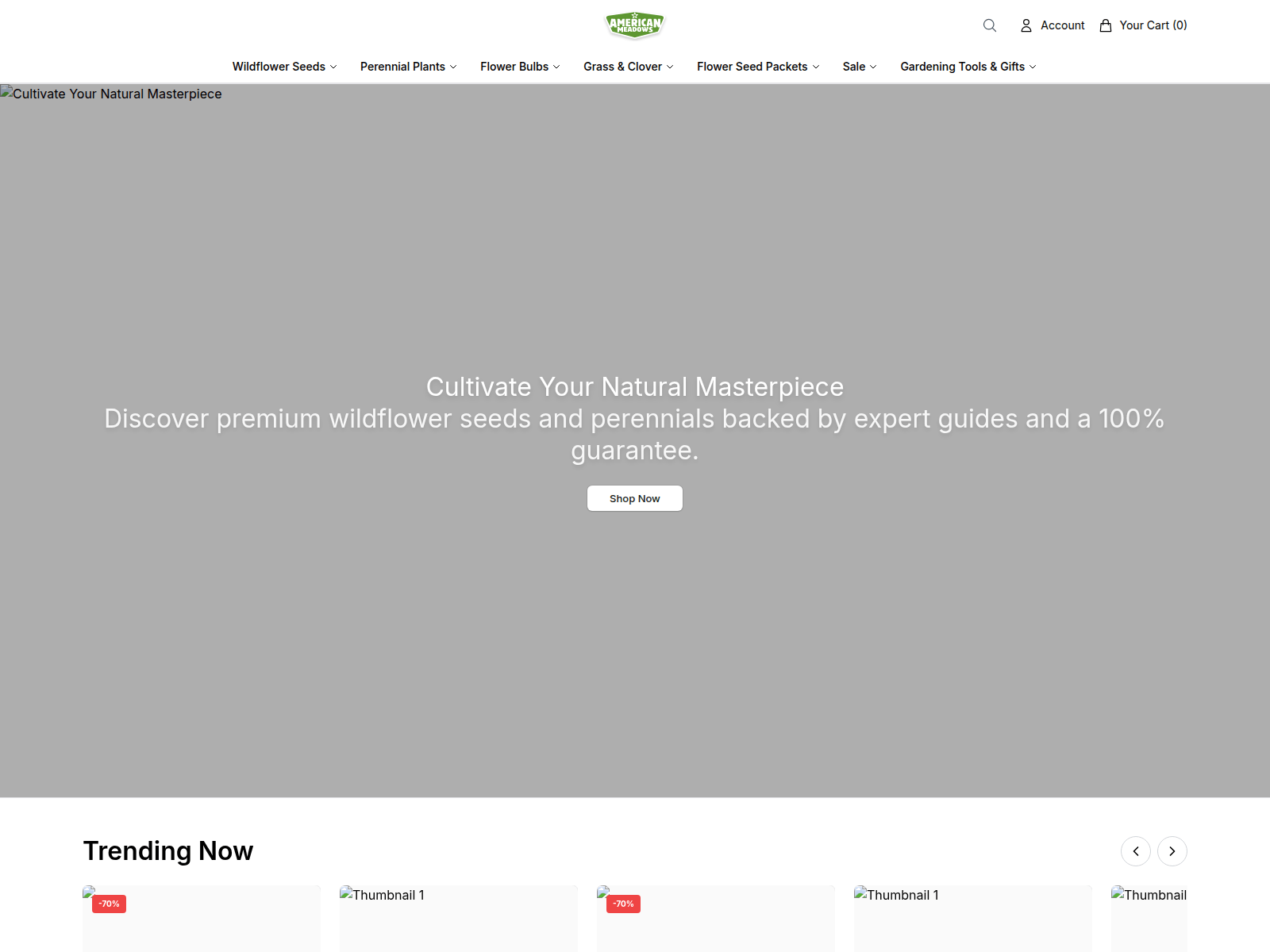Screen dimensions: 1270x952
Task: Open the Flower Seed Packets menu
Action: click(x=752, y=67)
